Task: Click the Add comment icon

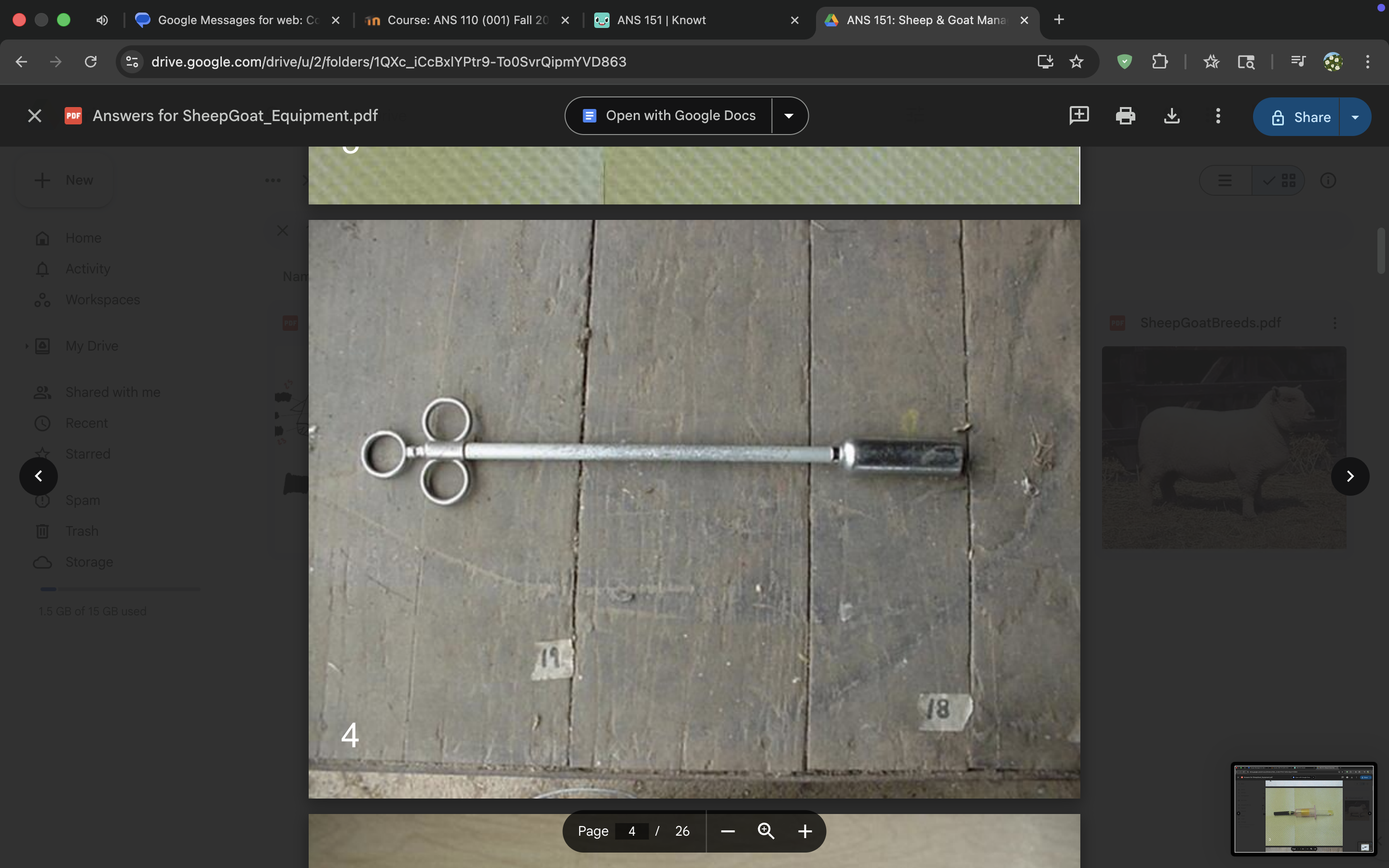Action: point(1078,115)
